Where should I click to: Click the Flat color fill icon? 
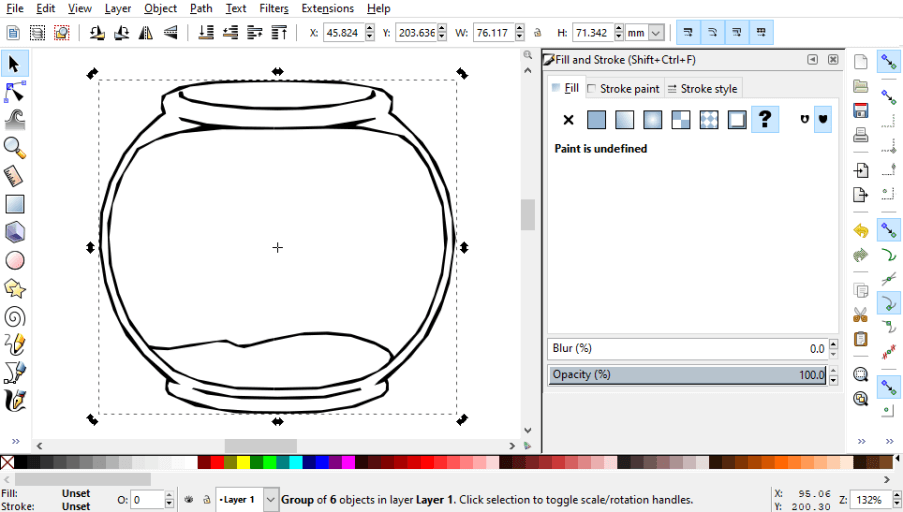[x=596, y=120]
